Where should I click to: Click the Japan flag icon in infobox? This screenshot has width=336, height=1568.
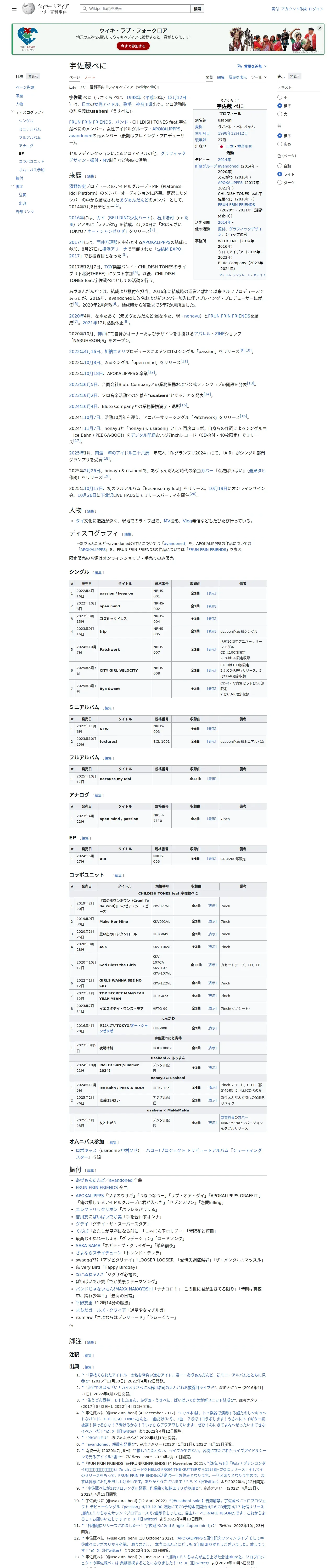(x=221, y=147)
